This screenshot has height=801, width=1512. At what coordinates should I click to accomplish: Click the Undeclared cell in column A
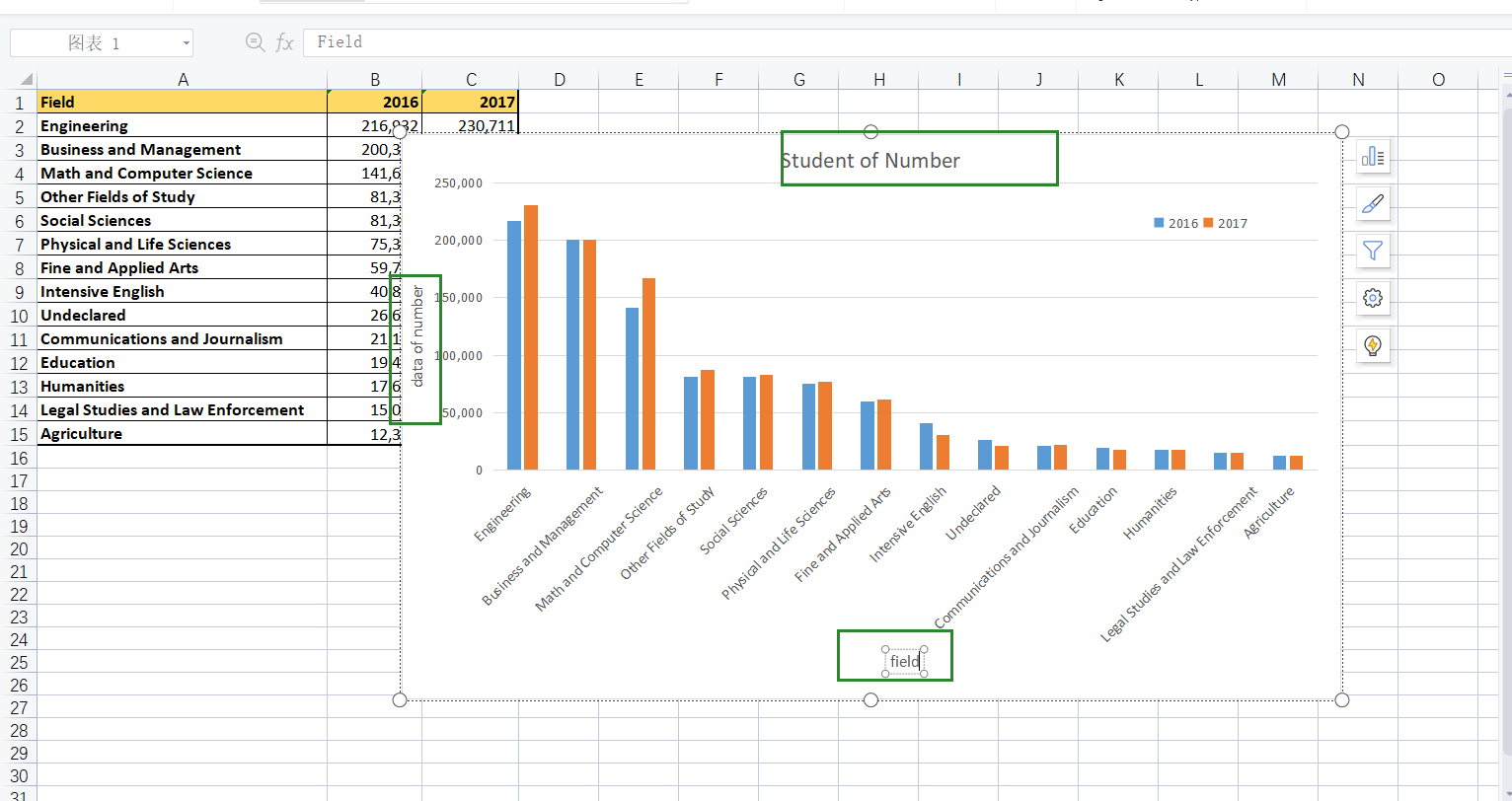point(183,315)
